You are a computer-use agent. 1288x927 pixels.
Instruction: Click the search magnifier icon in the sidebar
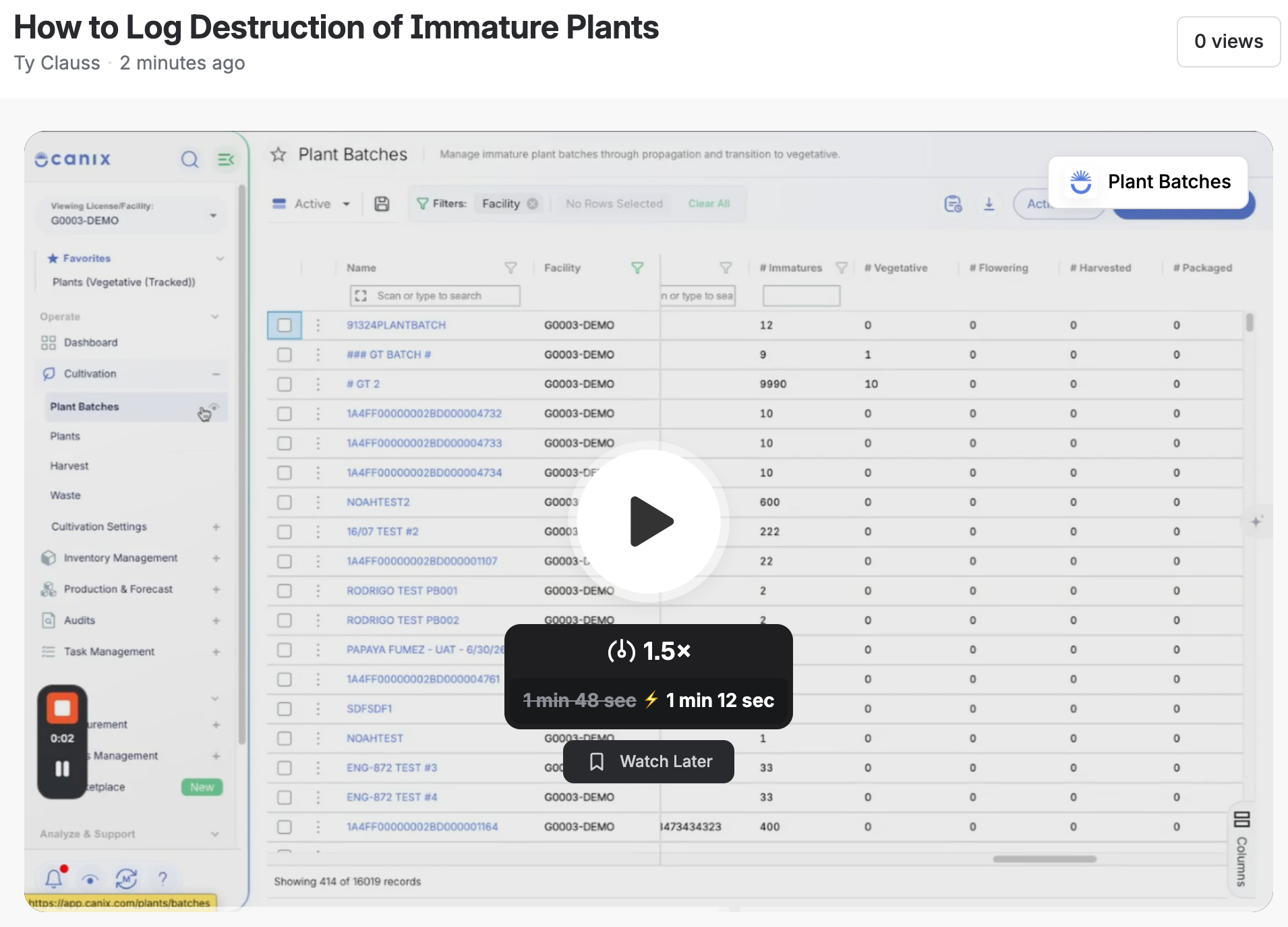point(189,159)
